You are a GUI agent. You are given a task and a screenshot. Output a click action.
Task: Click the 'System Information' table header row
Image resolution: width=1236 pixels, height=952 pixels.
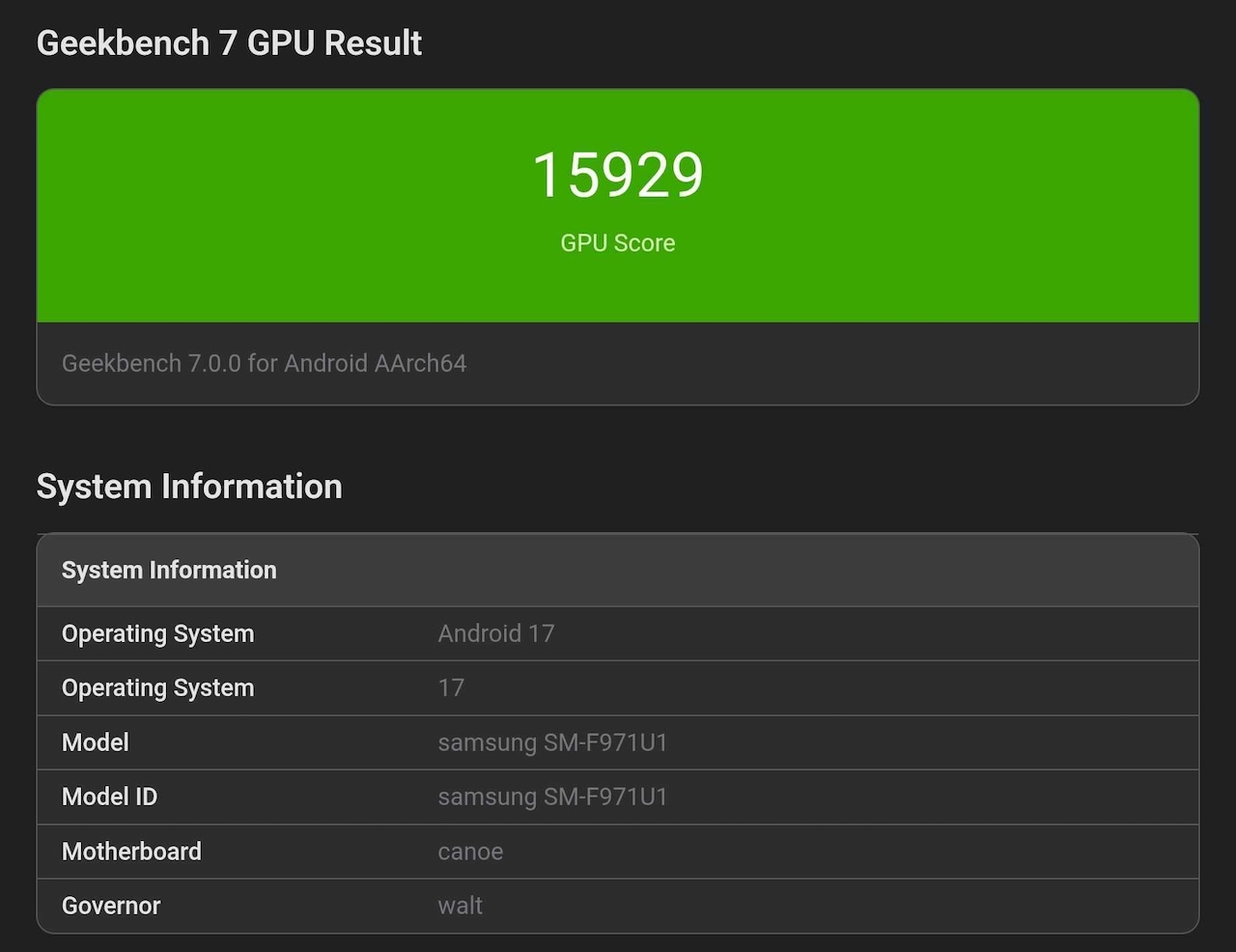[x=618, y=571]
